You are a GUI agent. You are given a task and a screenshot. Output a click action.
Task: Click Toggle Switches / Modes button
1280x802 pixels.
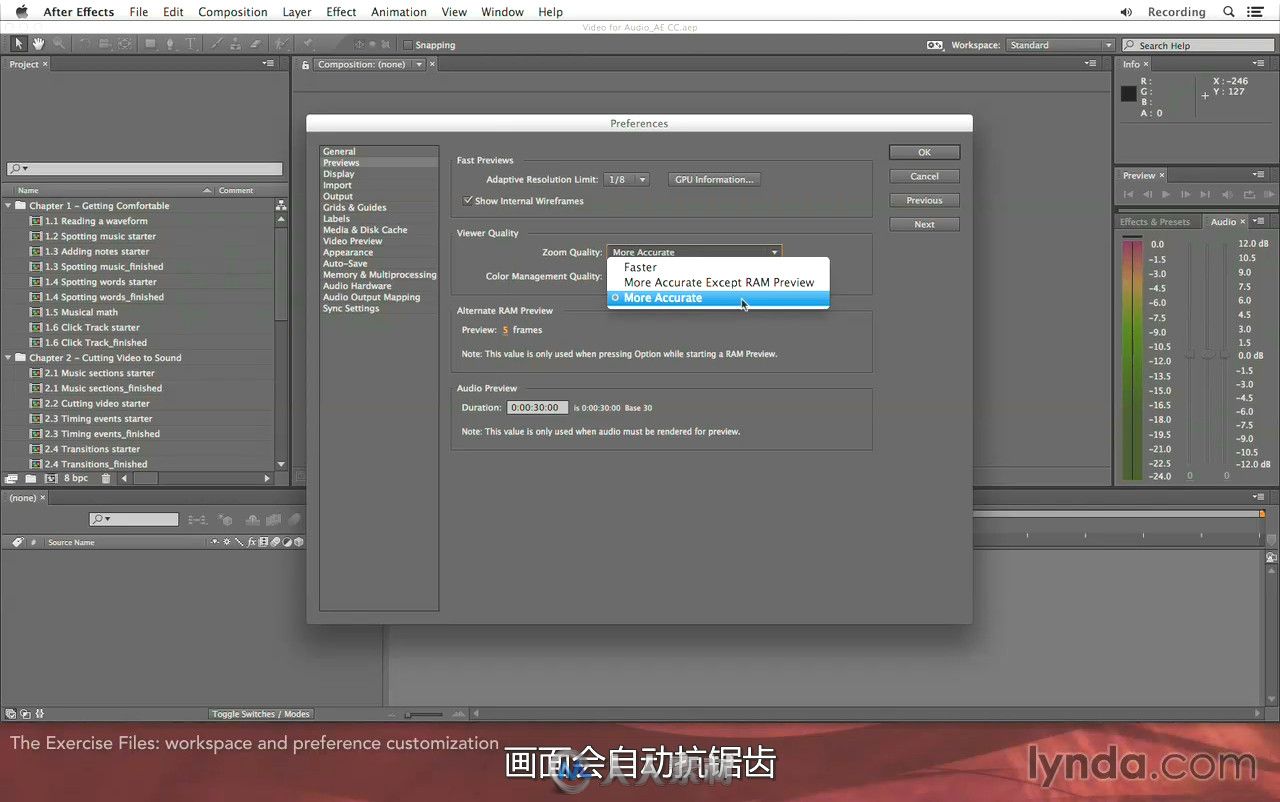261,714
